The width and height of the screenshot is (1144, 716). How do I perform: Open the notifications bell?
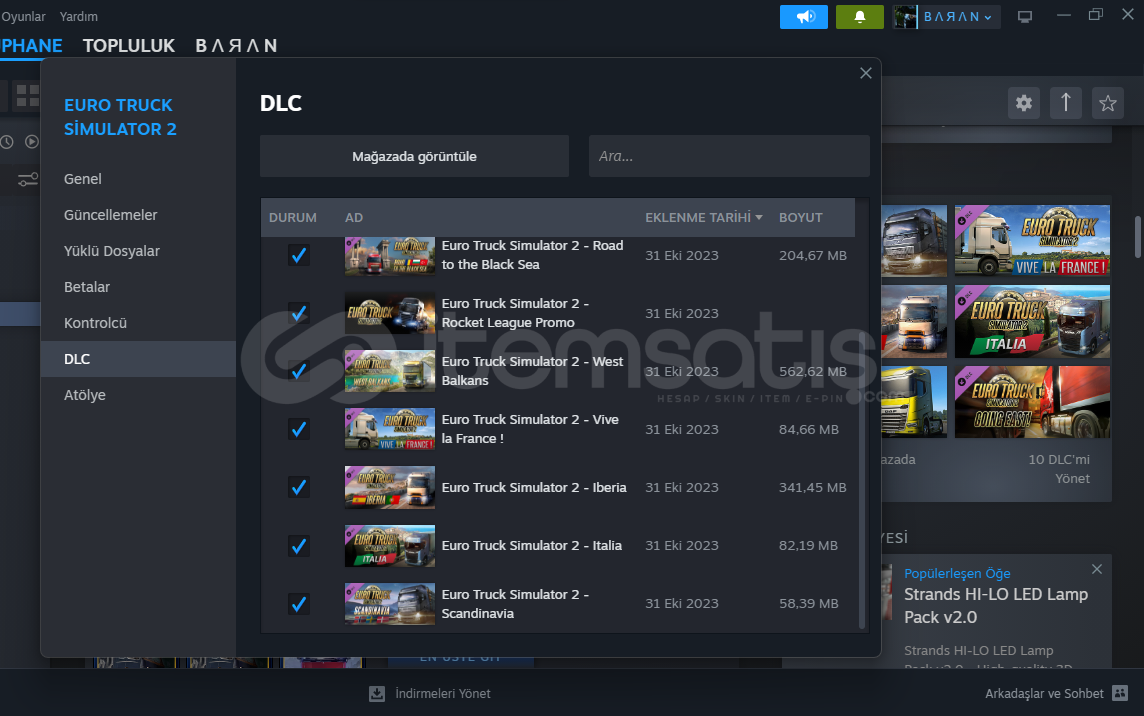(859, 17)
